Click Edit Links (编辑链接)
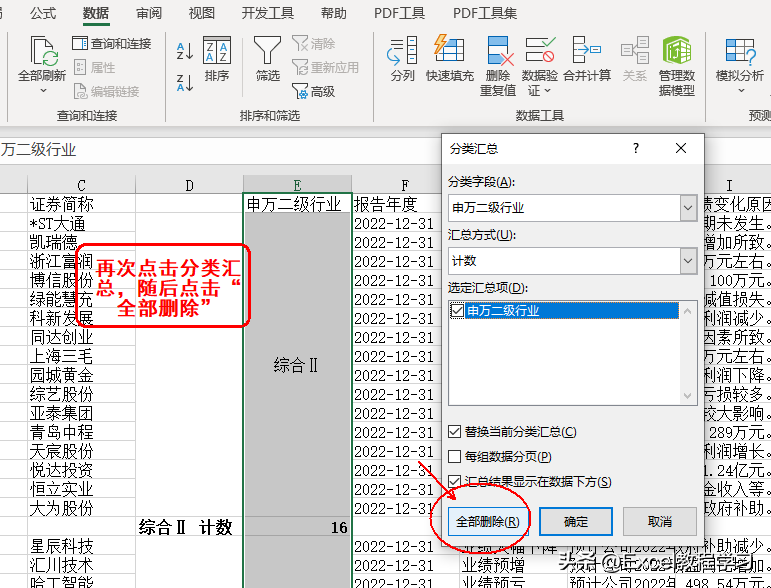 106,91
